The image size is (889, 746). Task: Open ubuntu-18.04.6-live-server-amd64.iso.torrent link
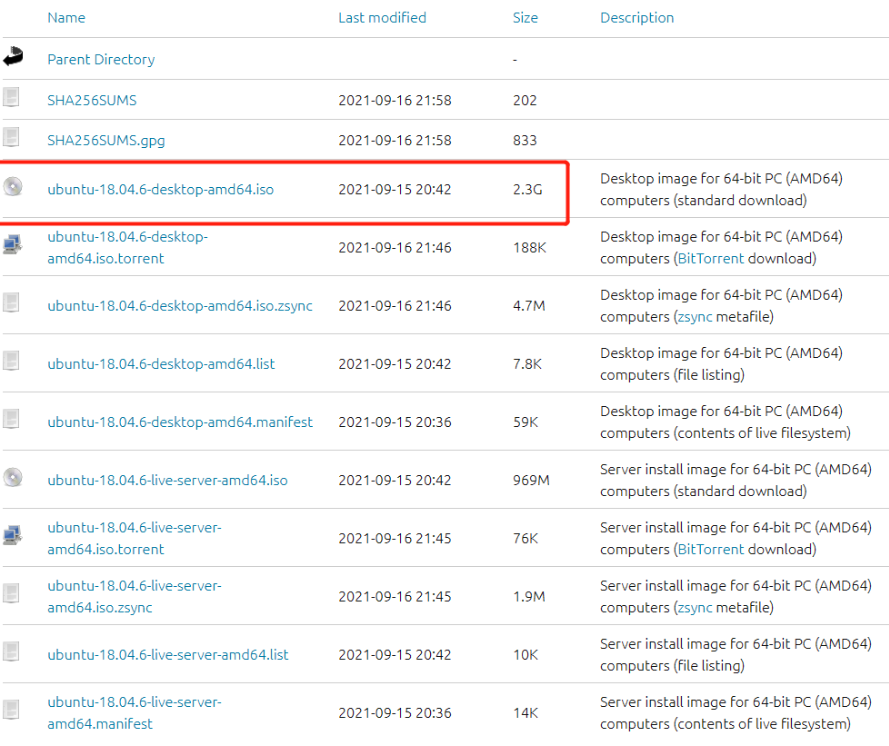click(134, 539)
